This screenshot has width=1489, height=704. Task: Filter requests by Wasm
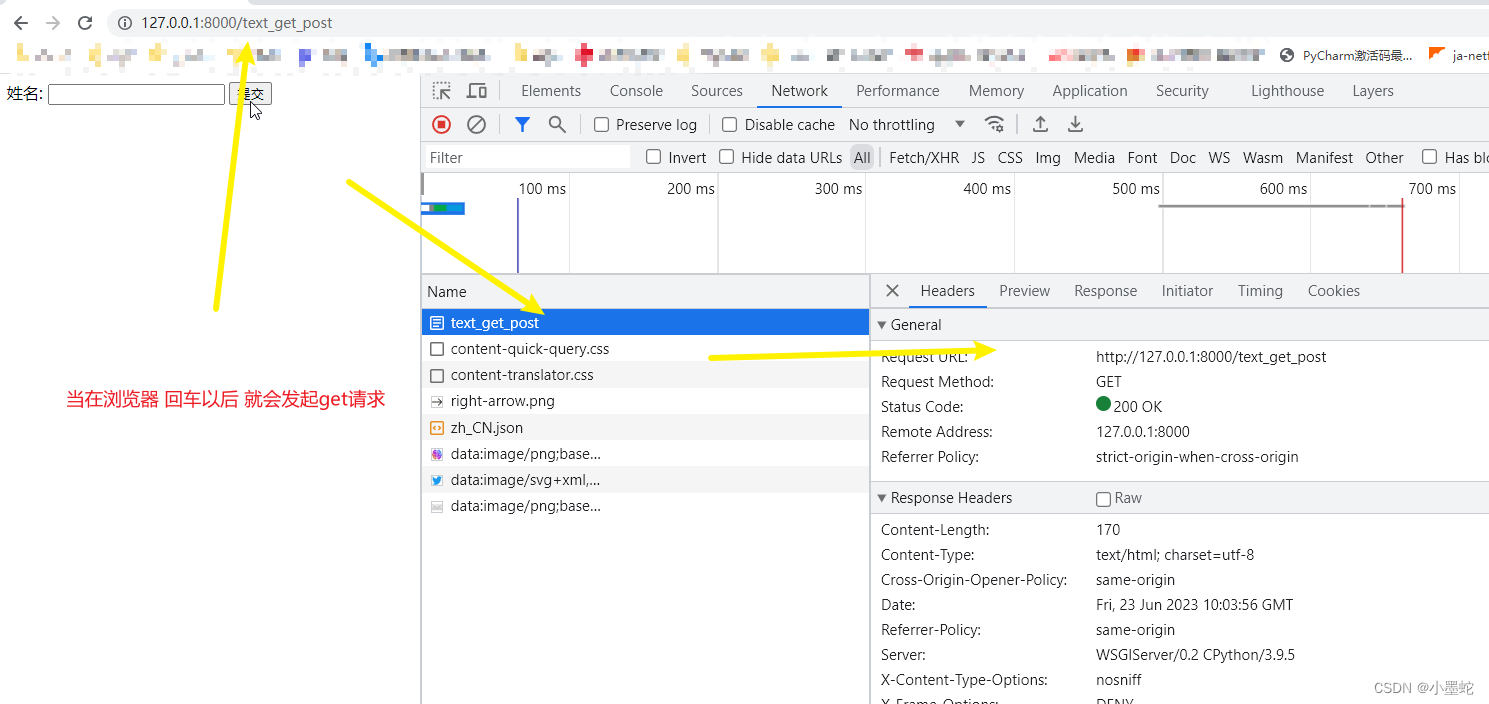1263,157
